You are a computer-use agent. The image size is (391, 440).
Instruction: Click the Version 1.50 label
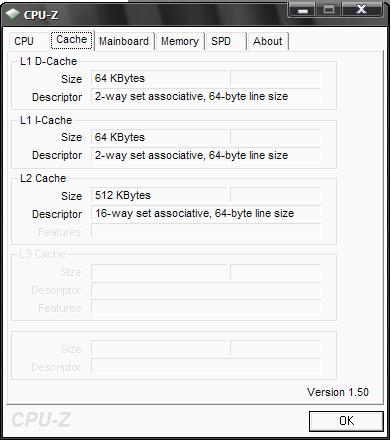338,392
